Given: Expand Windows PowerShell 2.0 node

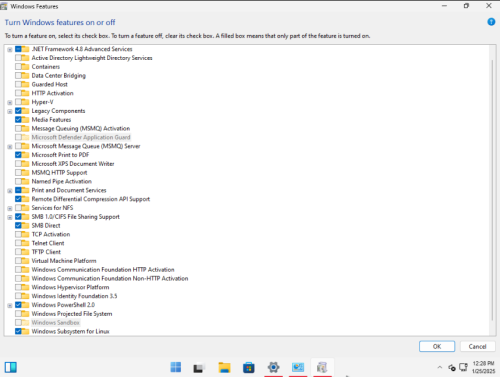Looking at the screenshot, I should (10, 305).
